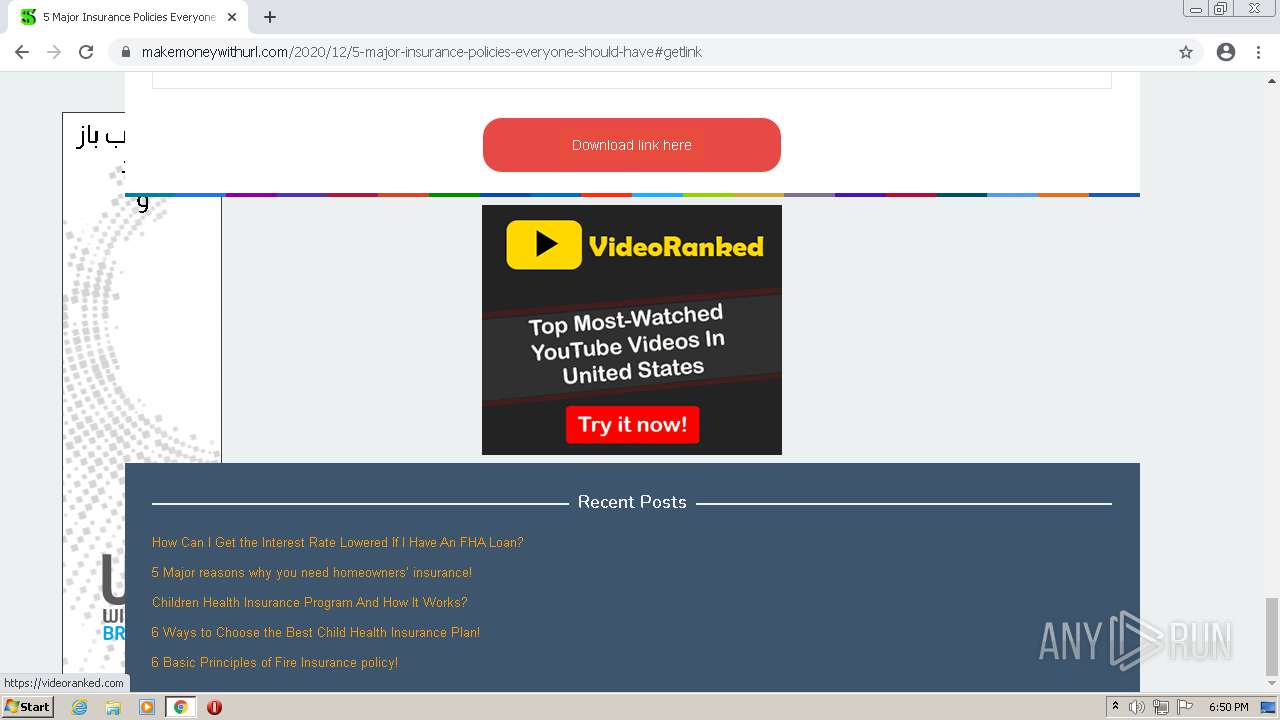Click 'Try it now!' in the VideoRanked ad
1280x720 pixels.
pos(632,425)
